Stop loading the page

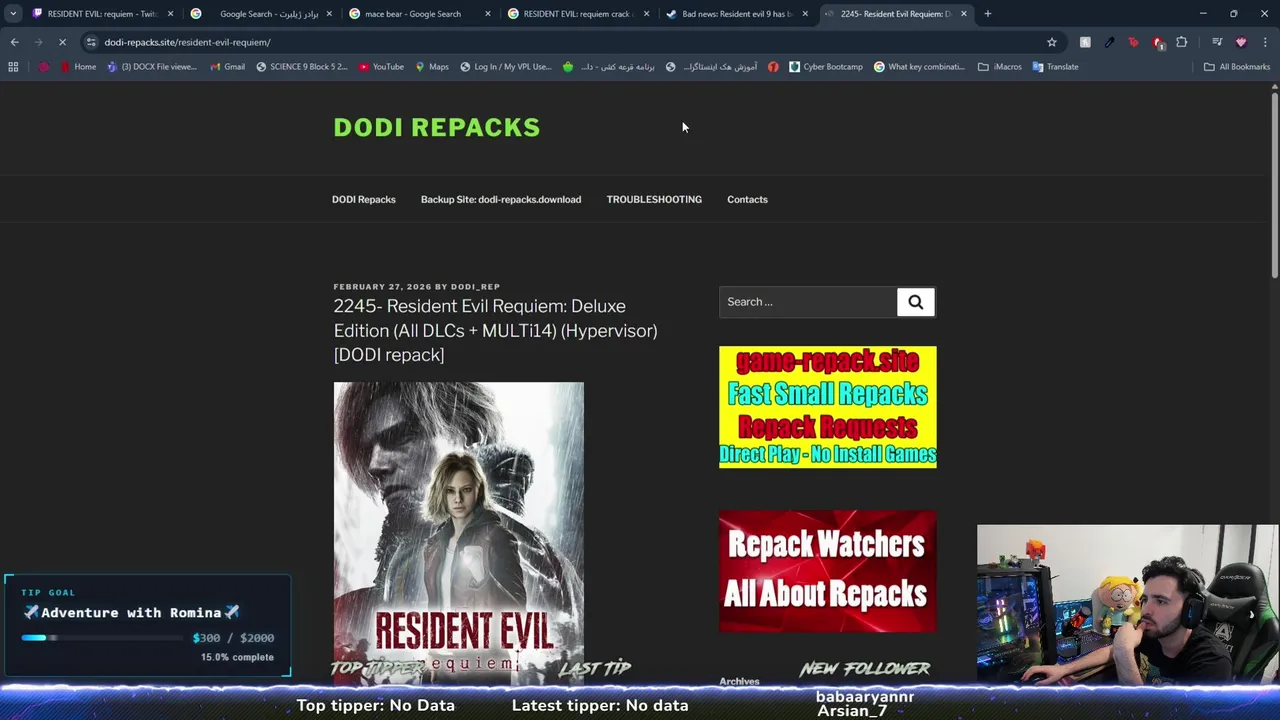click(62, 42)
